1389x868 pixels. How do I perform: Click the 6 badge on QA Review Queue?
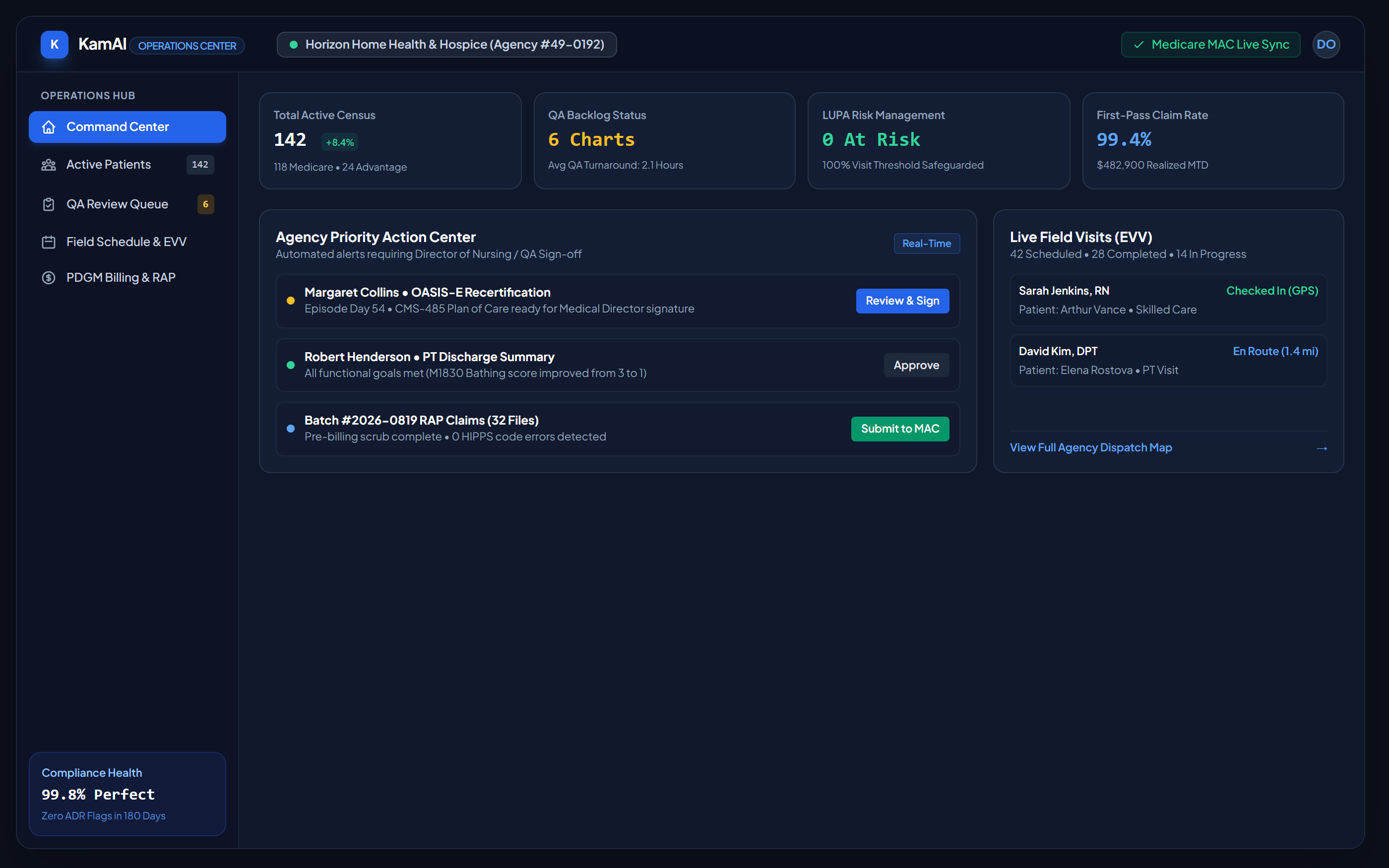click(205, 204)
